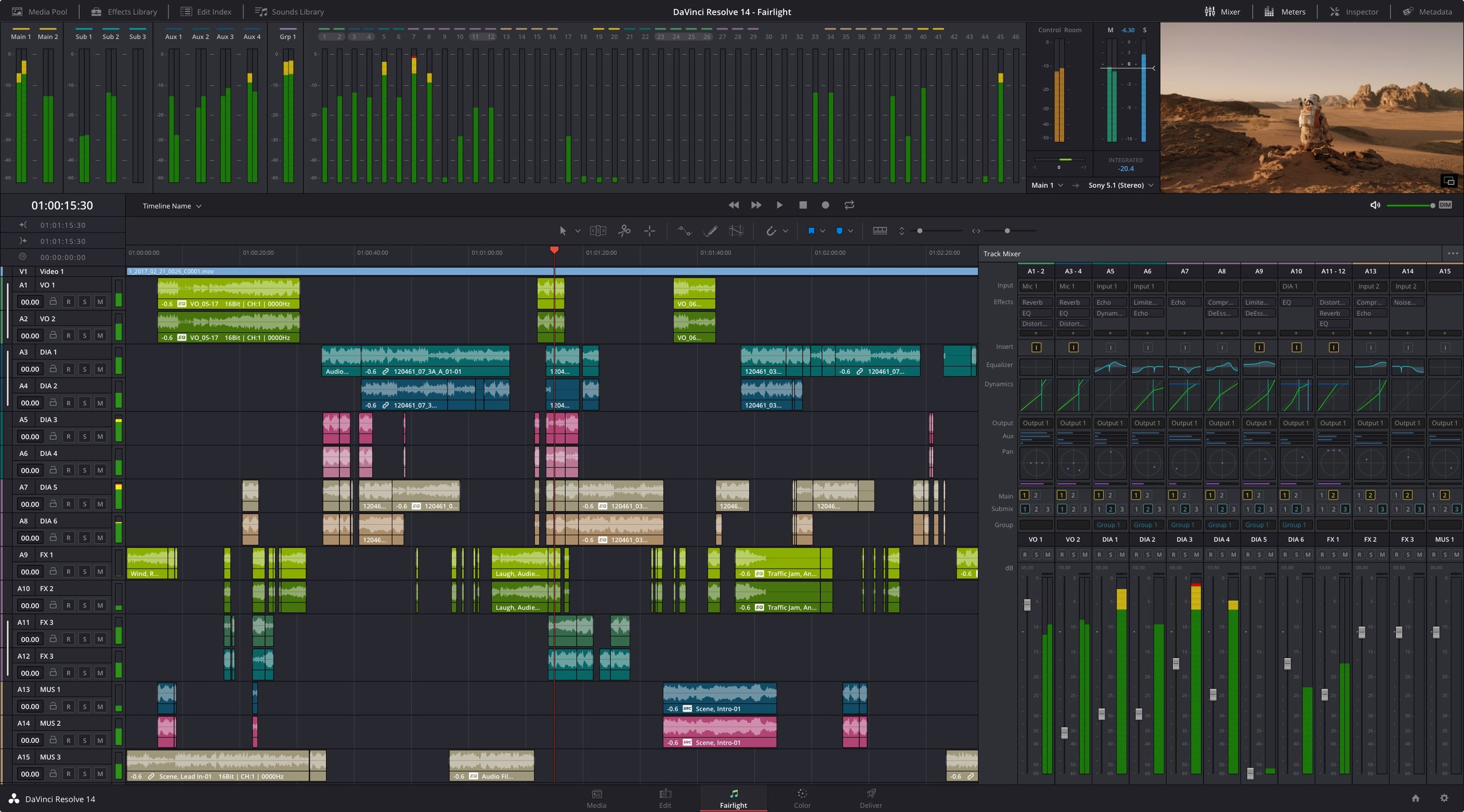Open the flag color dropdown arrow
The width and height of the screenshot is (1464, 812).
click(x=822, y=230)
